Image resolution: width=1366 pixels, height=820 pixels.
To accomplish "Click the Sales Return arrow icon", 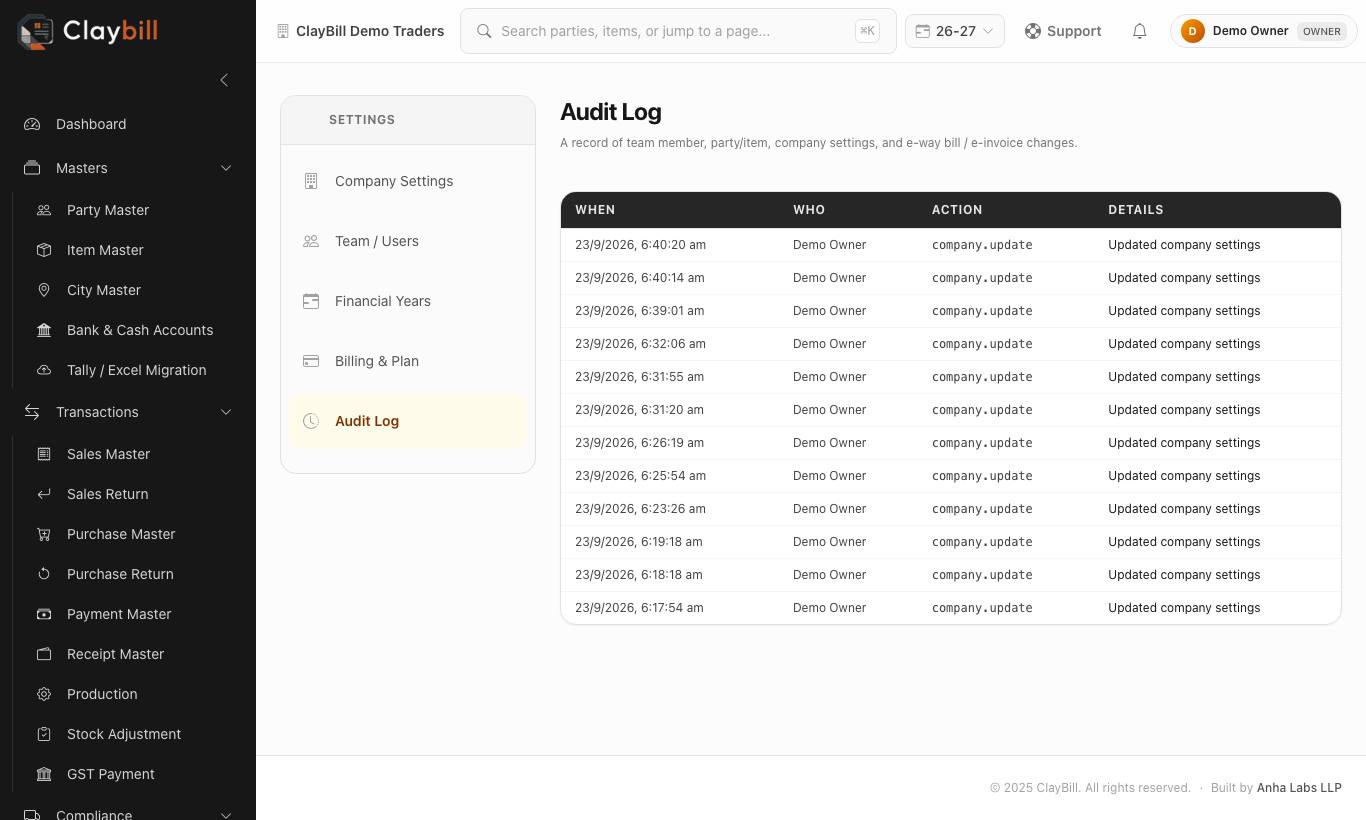I will pos(44,494).
